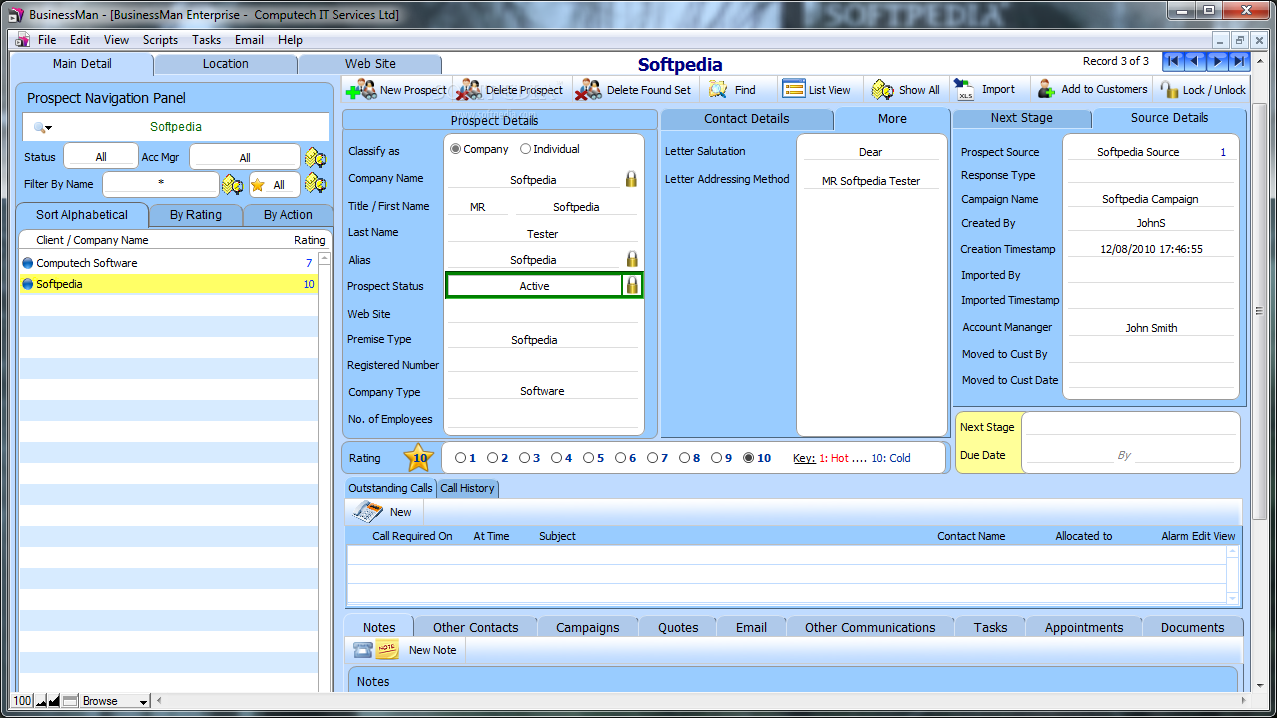The height and width of the screenshot is (718, 1277).
Task: Open the search magnifier dropdown arrow
Action: point(48,129)
